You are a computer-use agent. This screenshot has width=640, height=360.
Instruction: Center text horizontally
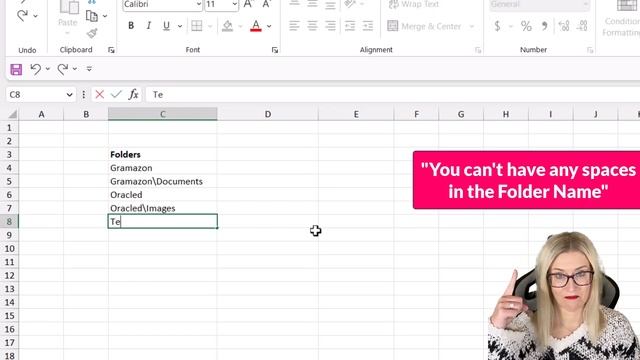tap(312, 26)
